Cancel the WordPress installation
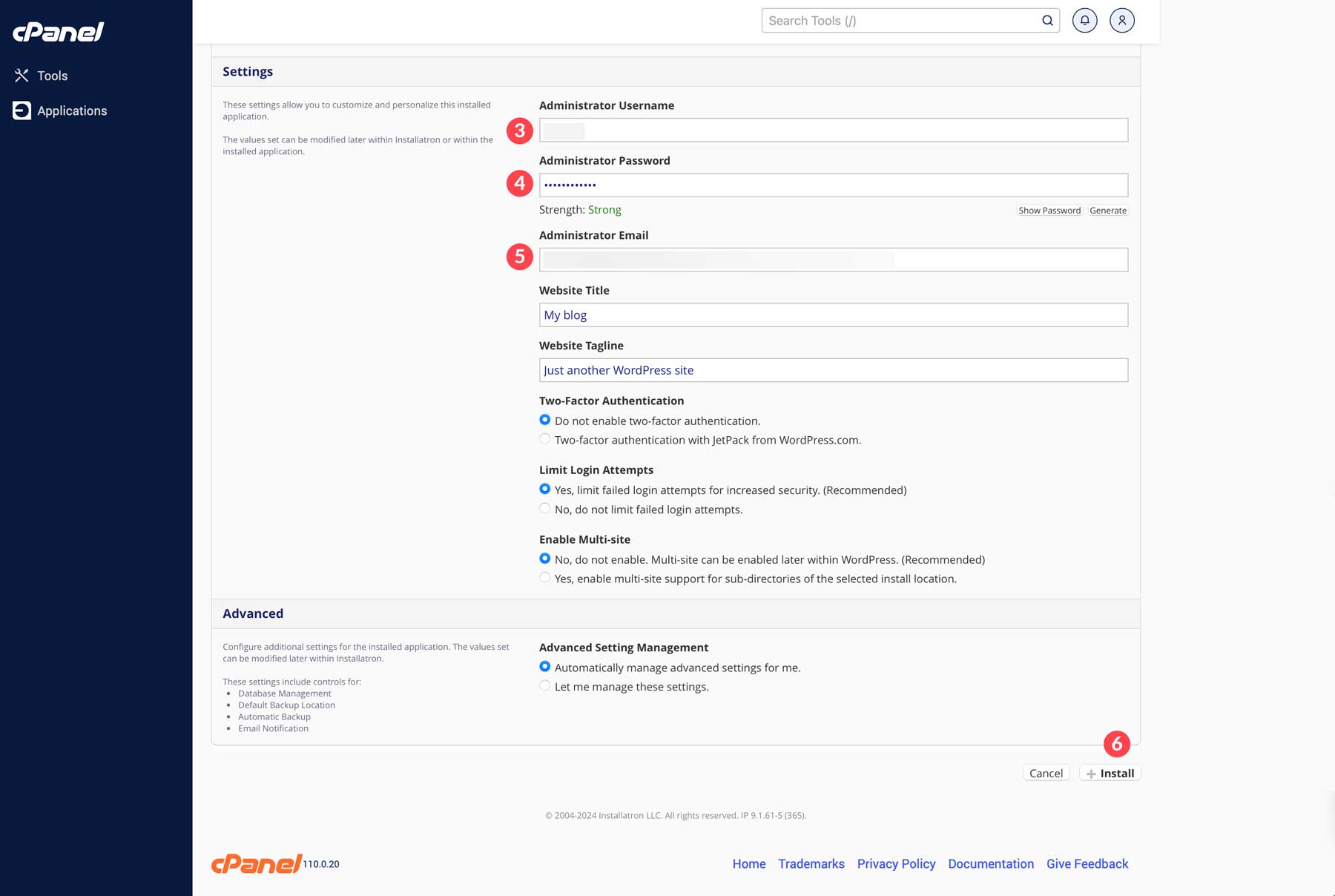 [x=1046, y=773]
